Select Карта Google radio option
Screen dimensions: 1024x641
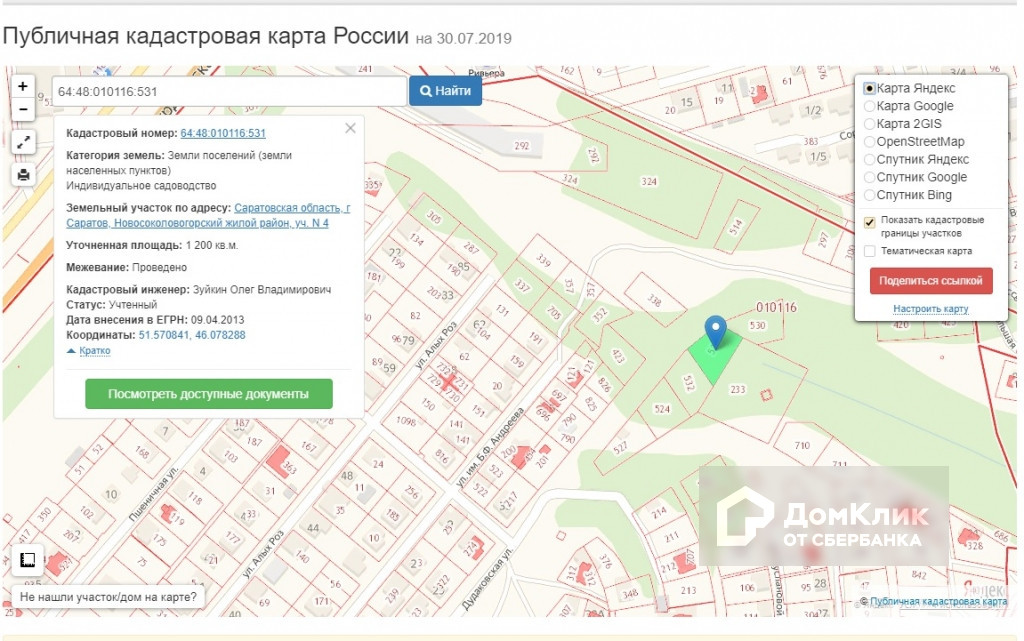click(869, 106)
